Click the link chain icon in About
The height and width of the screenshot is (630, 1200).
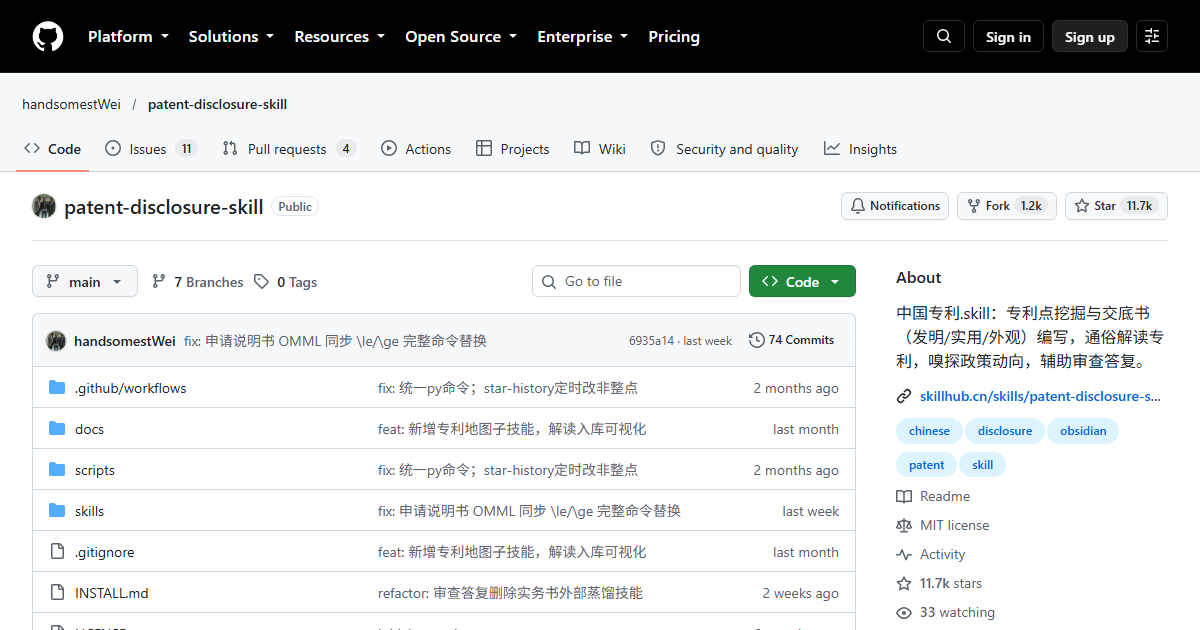click(x=904, y=396)
